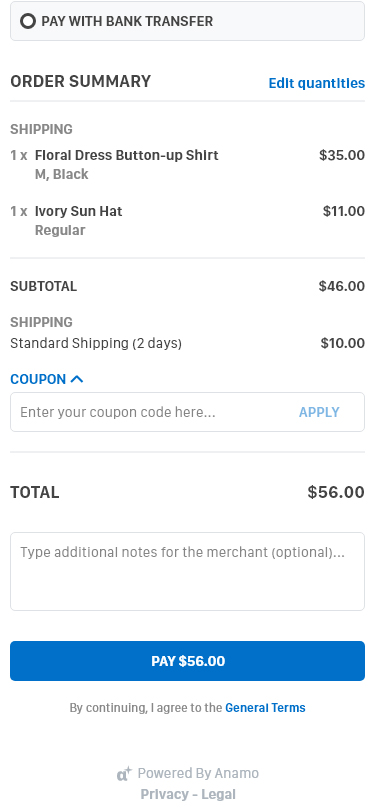The height and width of the screenshot is (811, 375).
Task: Click the Floral Dress Button-up Shirt item
Action: (127, 155)
